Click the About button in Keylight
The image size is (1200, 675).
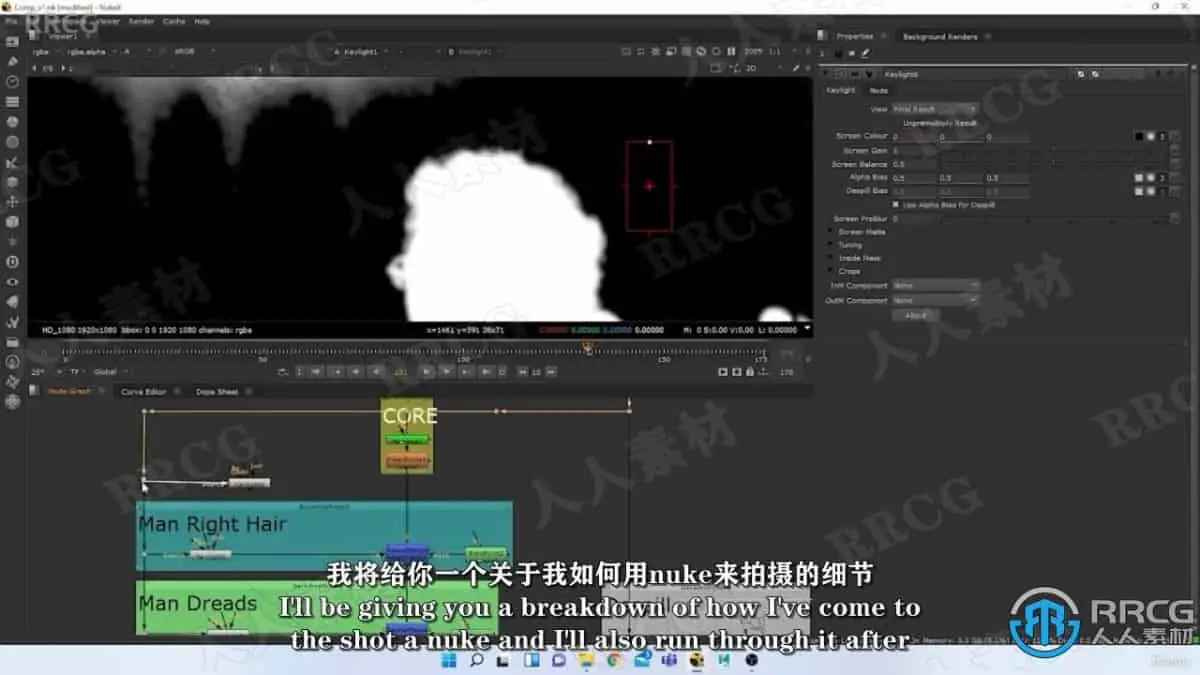[915, 315]
